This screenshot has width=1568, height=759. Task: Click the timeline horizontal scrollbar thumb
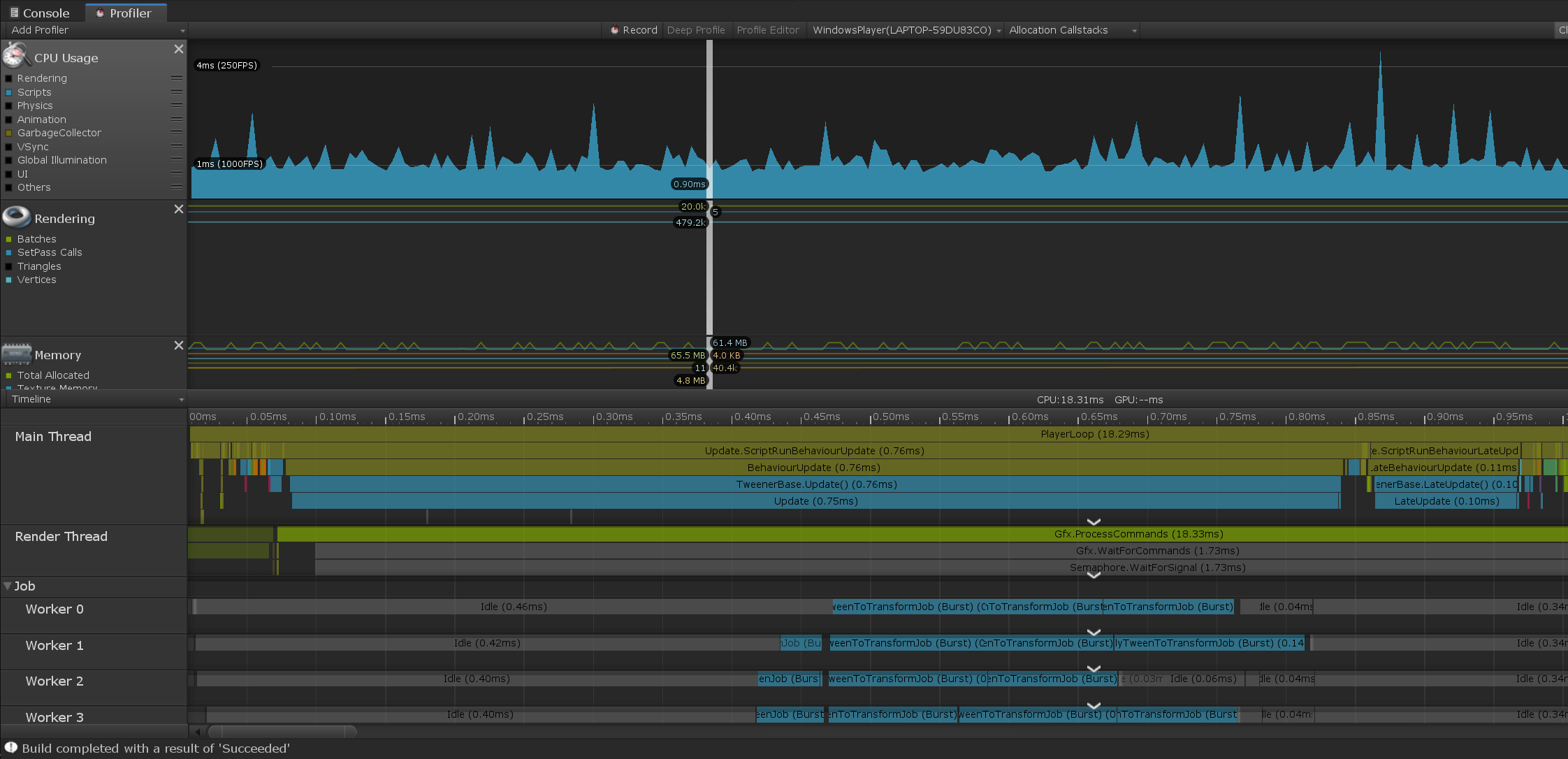coord(283,732)
